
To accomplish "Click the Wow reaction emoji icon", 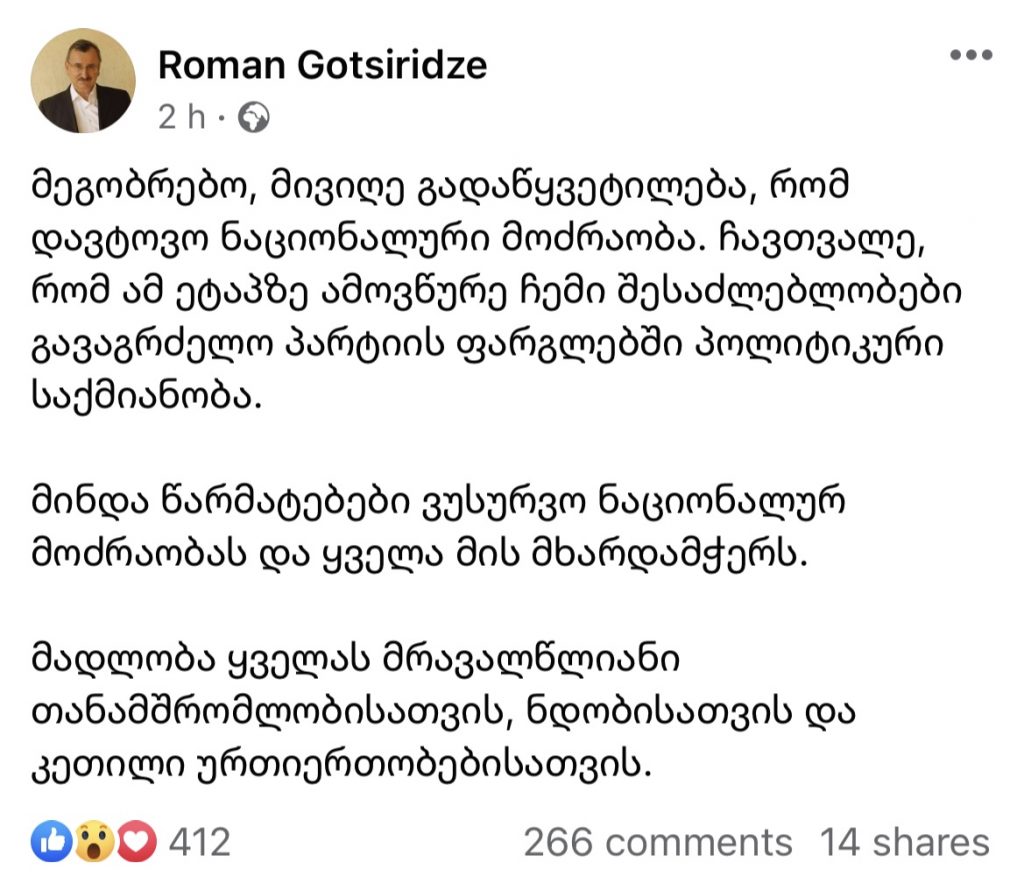I will pos(95,842).
